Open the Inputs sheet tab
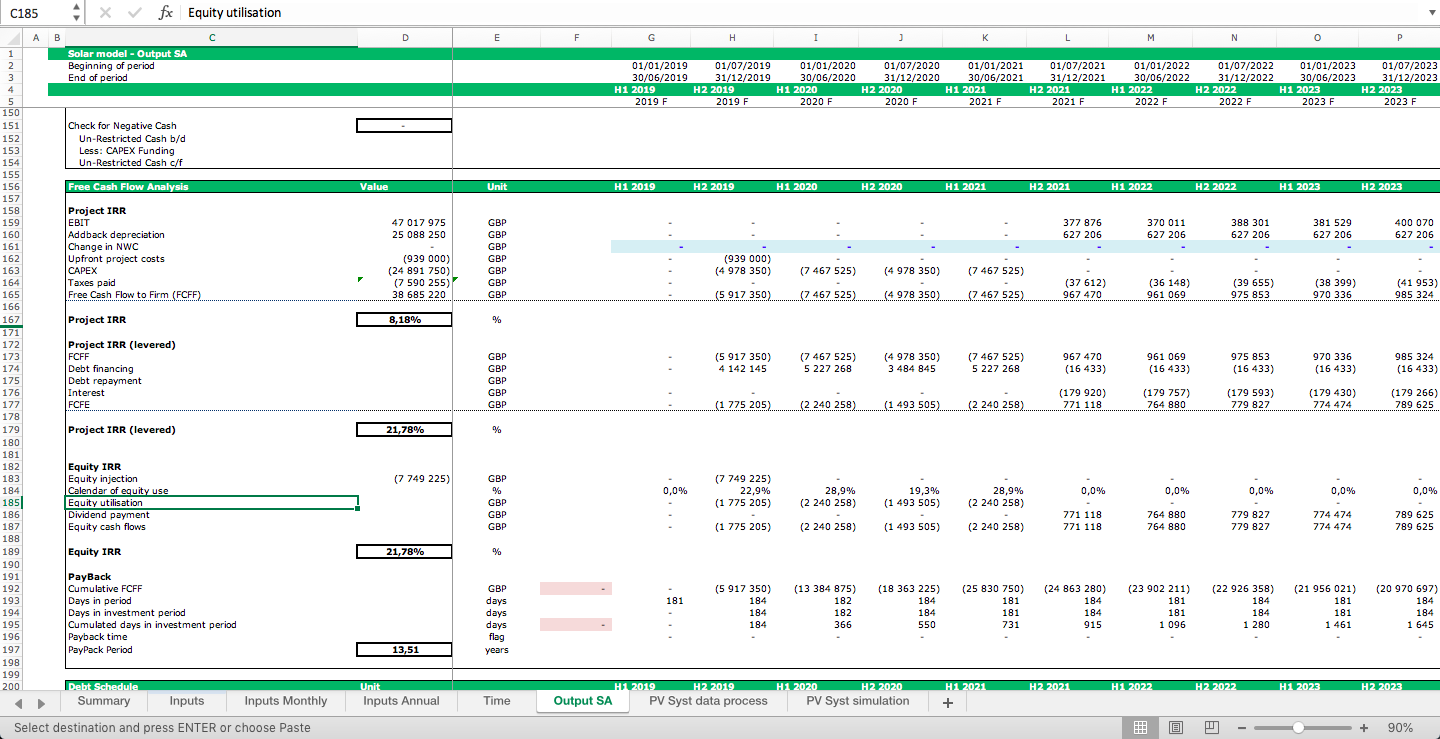Image resolution: width=1440 pixels, height=739 pixels. (x=187, y=701)
